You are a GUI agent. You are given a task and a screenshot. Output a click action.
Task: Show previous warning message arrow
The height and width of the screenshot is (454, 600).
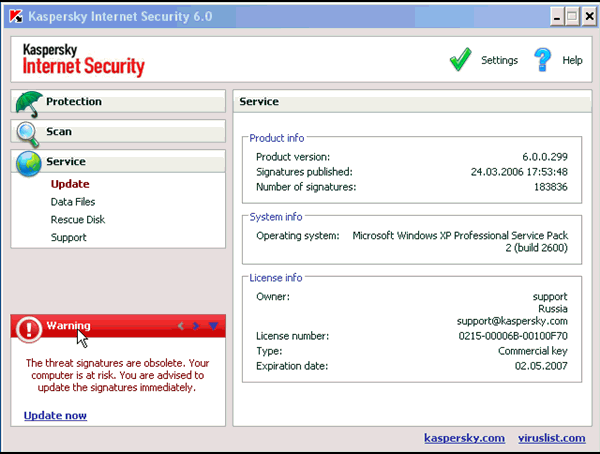pos(181,326)
